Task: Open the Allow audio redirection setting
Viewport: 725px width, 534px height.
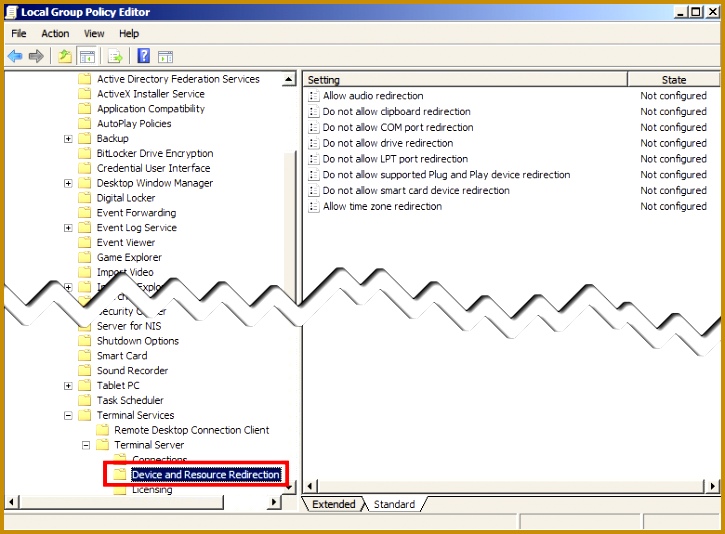Action: 373,96
